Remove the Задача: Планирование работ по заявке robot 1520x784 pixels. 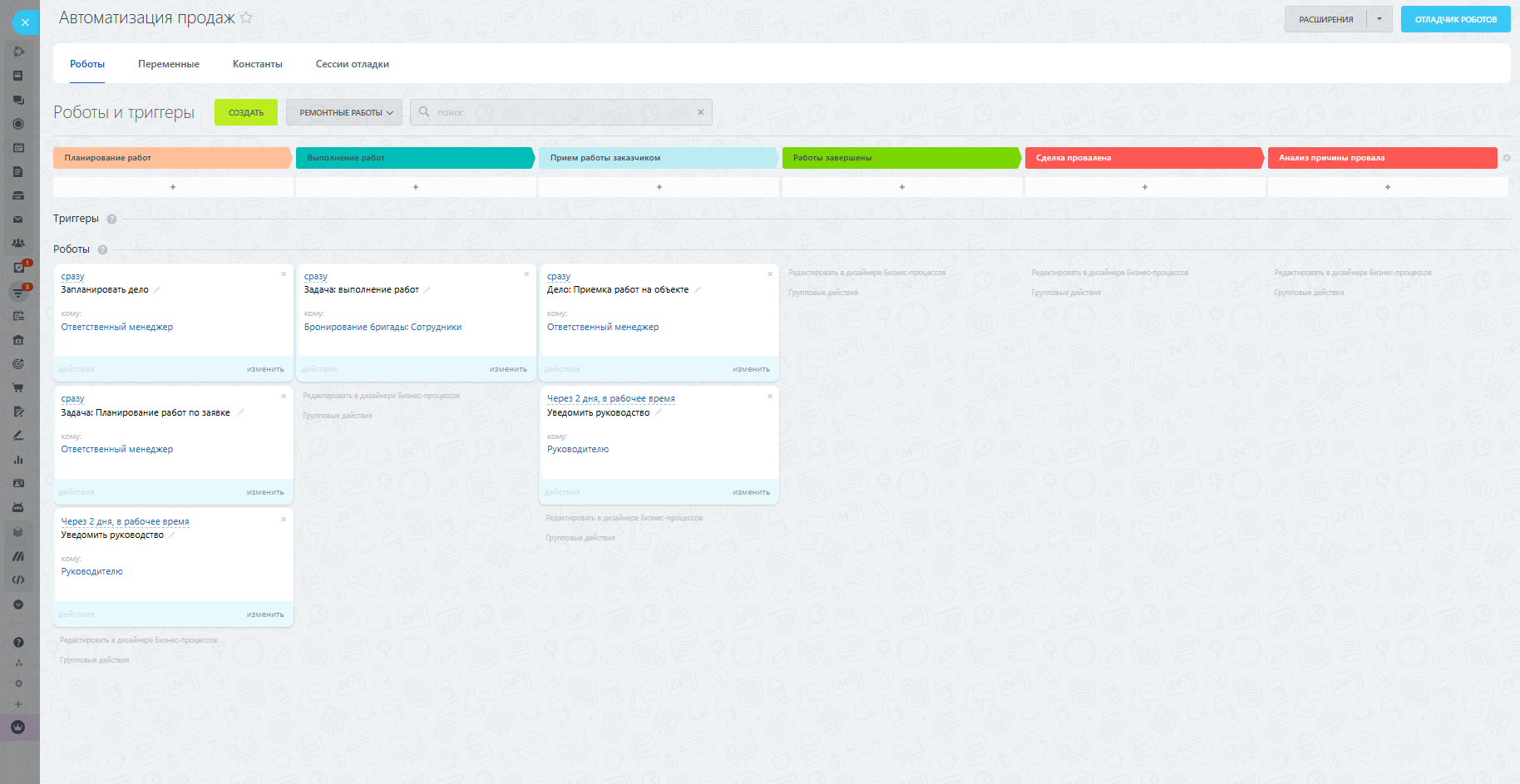(x=284, y=397)
